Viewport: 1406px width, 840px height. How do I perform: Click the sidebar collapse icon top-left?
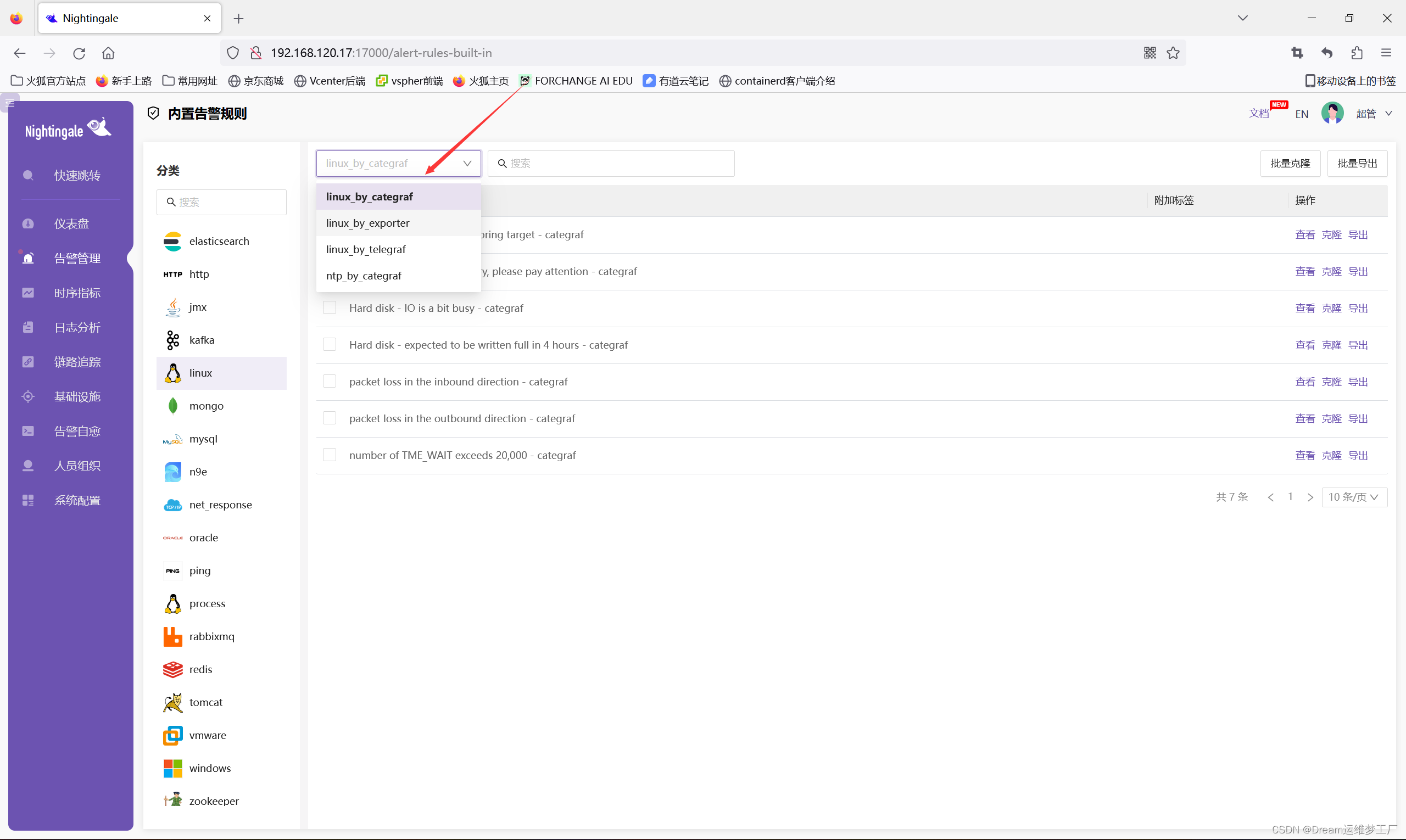pyautogui.click(x=10, y=103)
